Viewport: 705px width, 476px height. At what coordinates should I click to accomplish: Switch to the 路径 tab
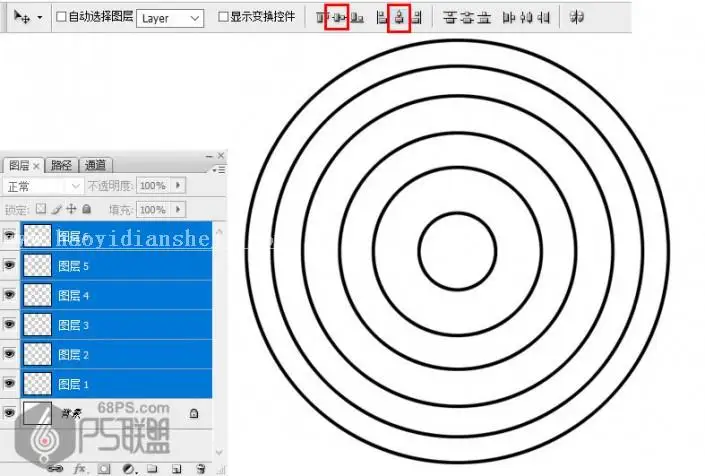(x=62, y=165)
